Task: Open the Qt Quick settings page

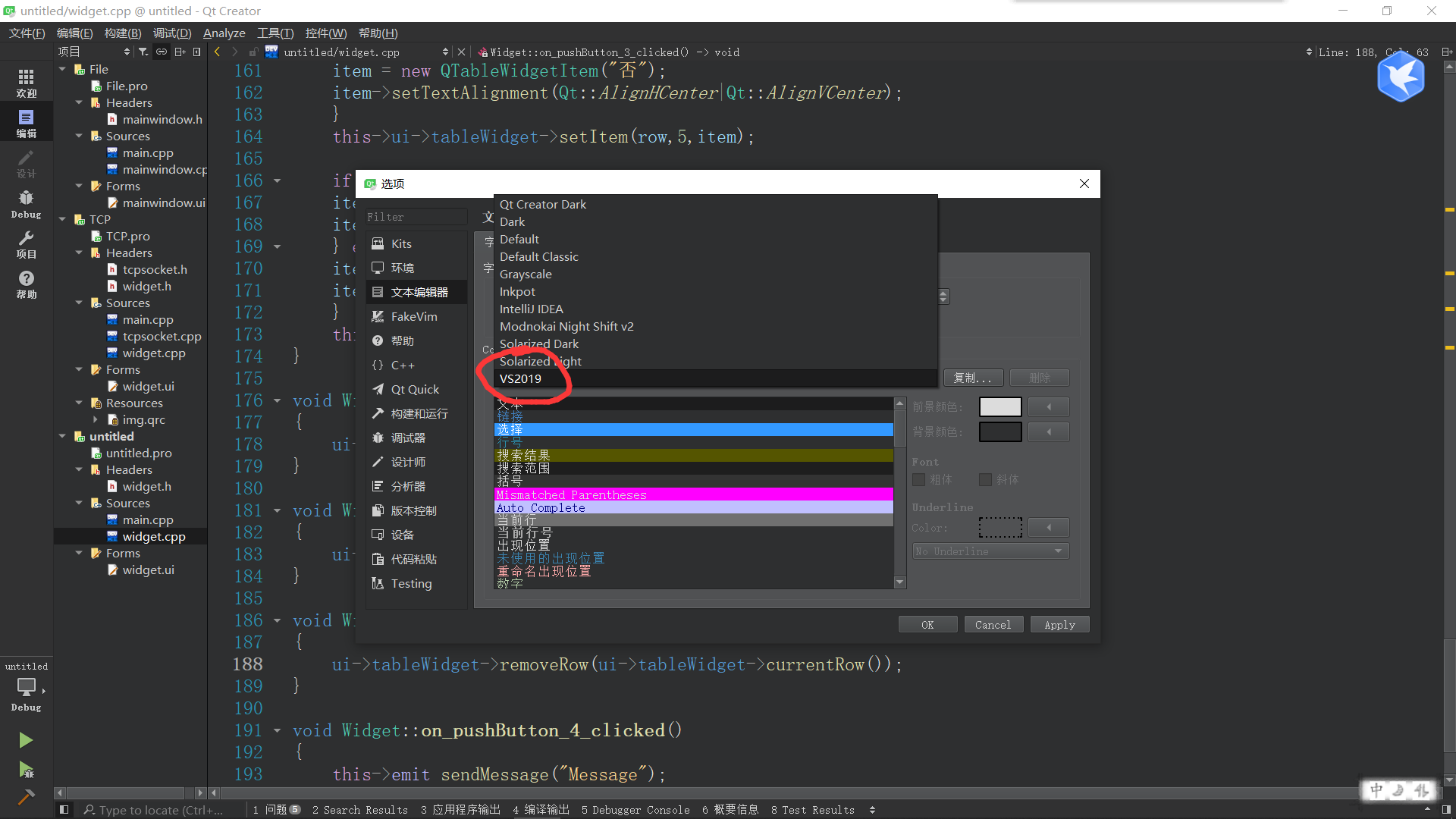Action: point(416,389)
